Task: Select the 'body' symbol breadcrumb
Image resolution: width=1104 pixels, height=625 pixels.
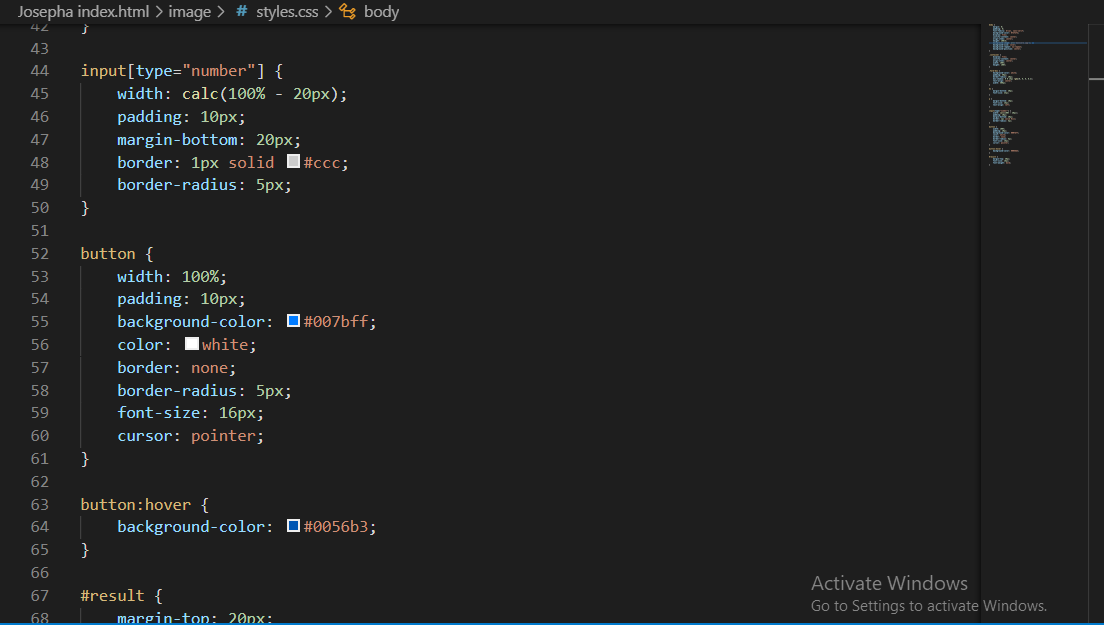Action: click(x=381, y=12)
